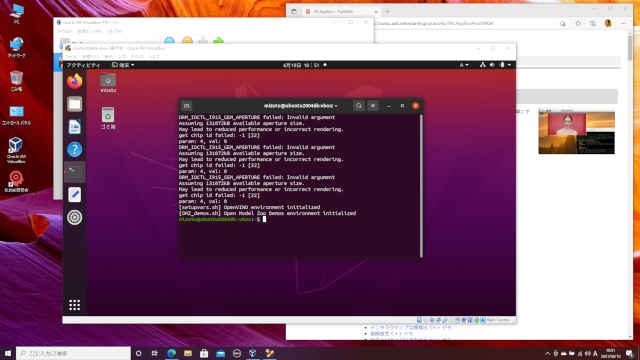Open the Trash icon on Ubuntu desktop

click(108, 118)
